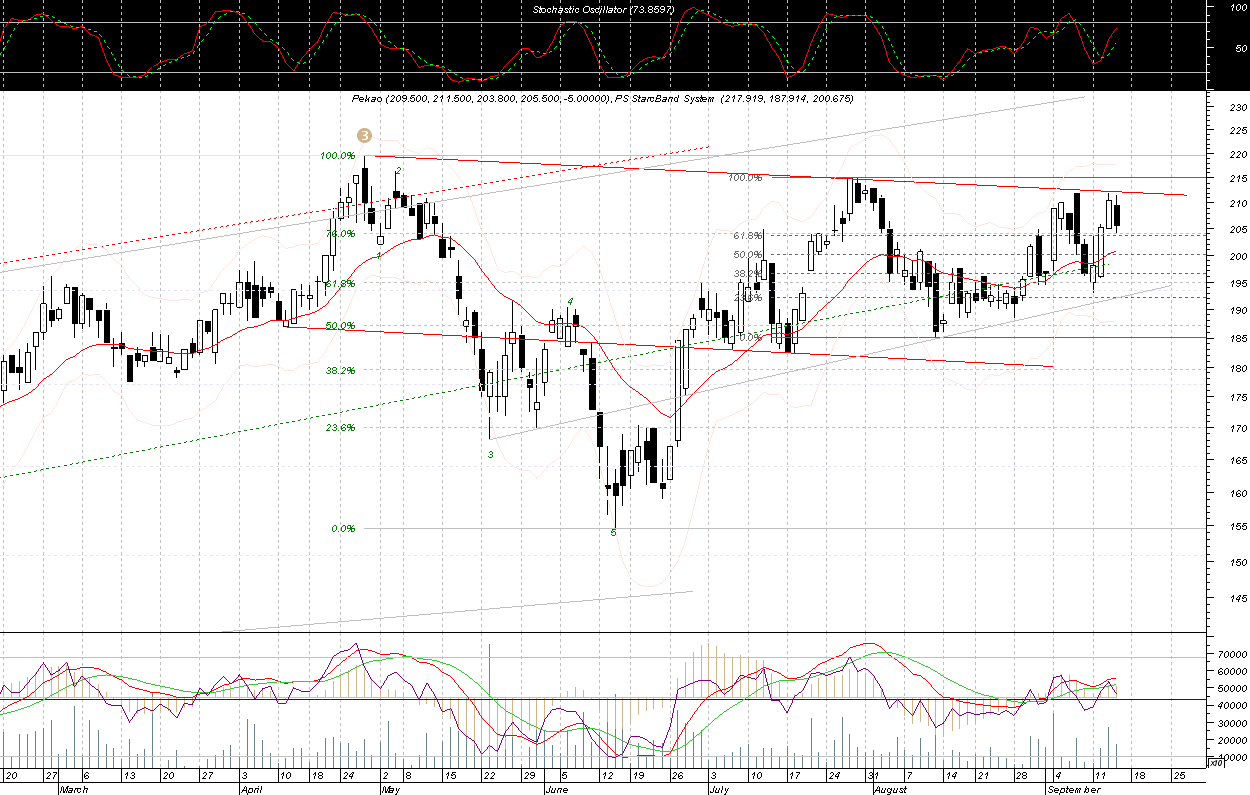Select the 215 price axis label
The image size is (1250, 795).
[x=1236, y=179]
